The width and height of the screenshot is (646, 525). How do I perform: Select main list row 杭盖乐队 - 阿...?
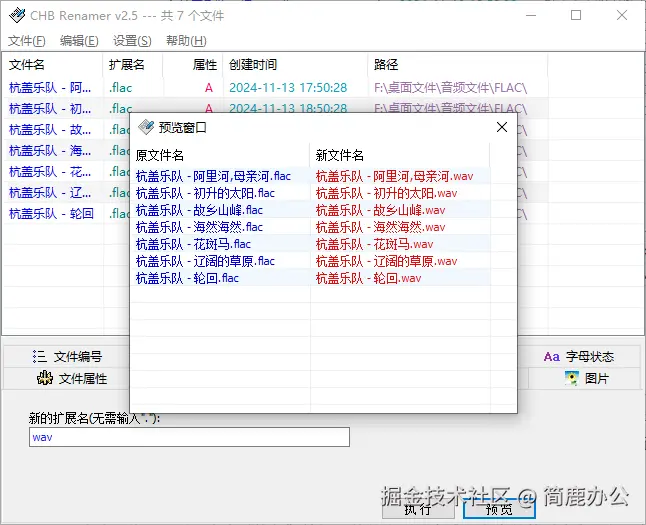[x=50, y=87]
